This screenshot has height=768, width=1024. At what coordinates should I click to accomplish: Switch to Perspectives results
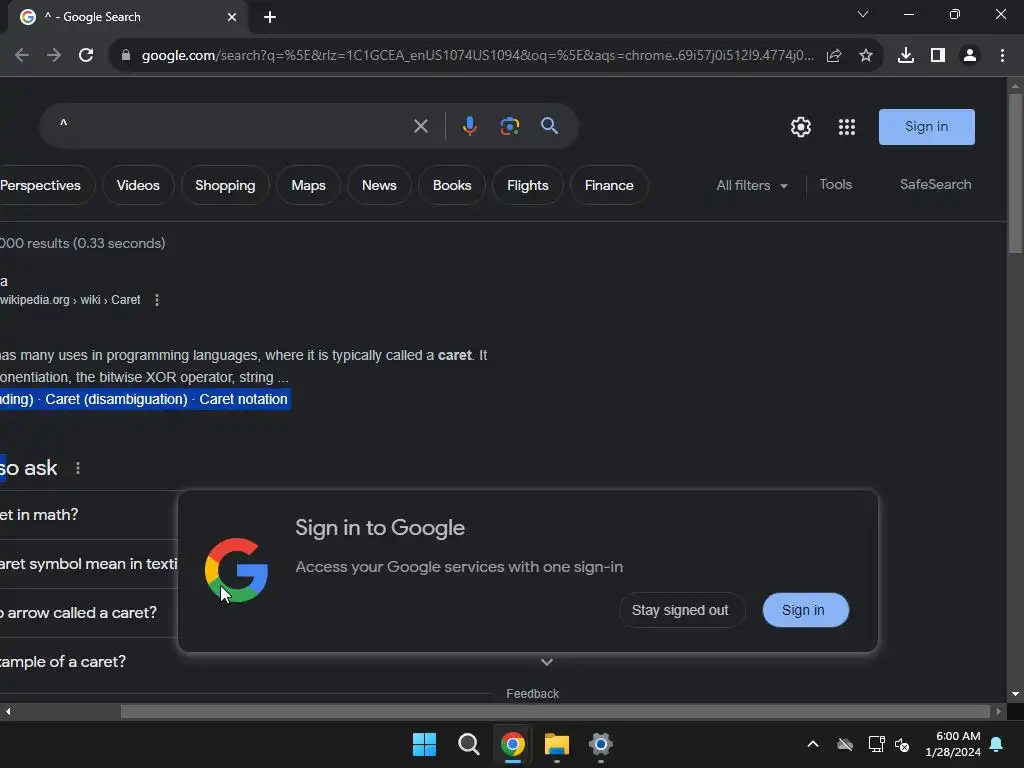click(42, 185)
